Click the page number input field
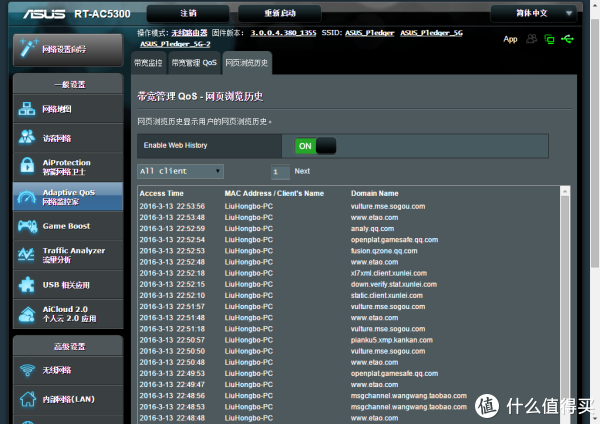The width and height of the screenshot is (600, 424). (280, 172)
